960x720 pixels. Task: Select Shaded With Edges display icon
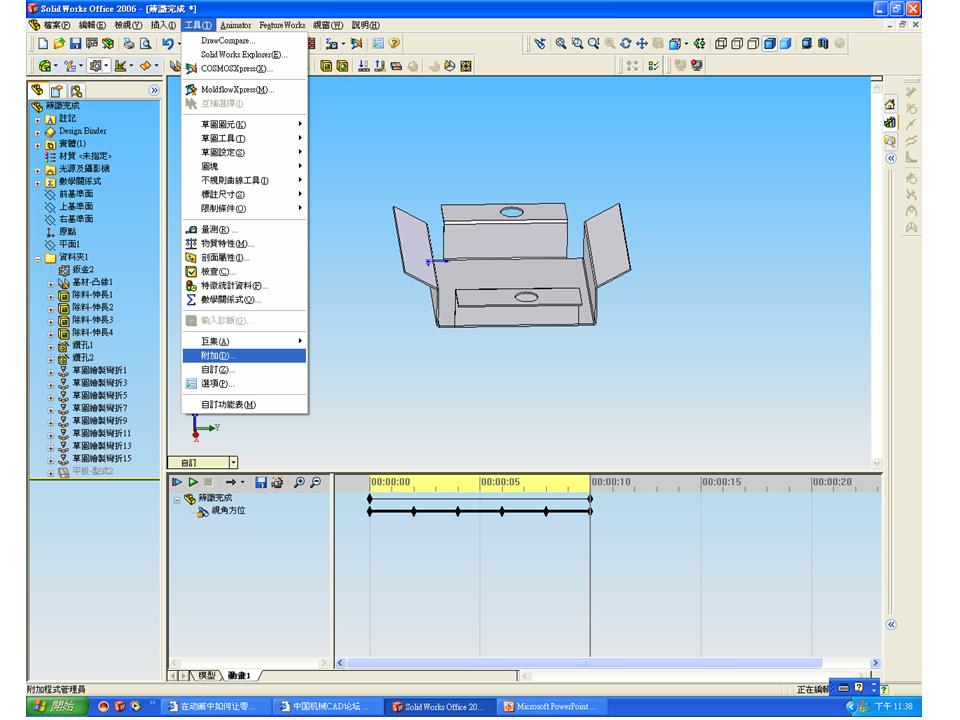[x=770, y=43]
